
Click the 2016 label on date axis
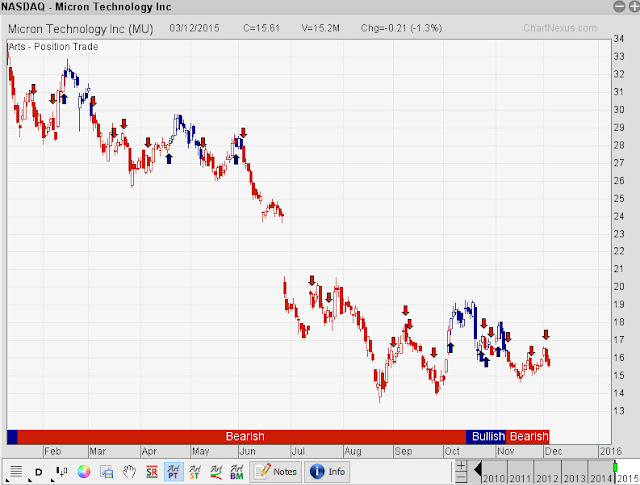point(611,451)
